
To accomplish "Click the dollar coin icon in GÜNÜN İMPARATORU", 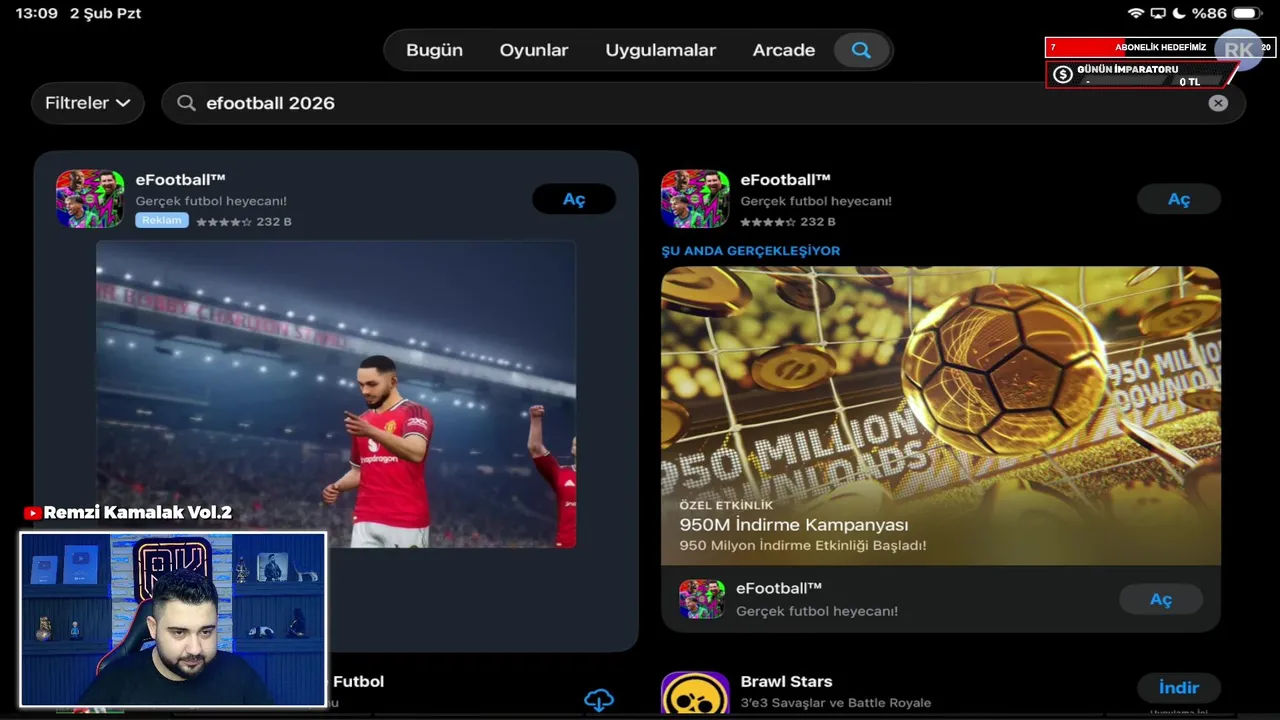I will pos(1063,75).
